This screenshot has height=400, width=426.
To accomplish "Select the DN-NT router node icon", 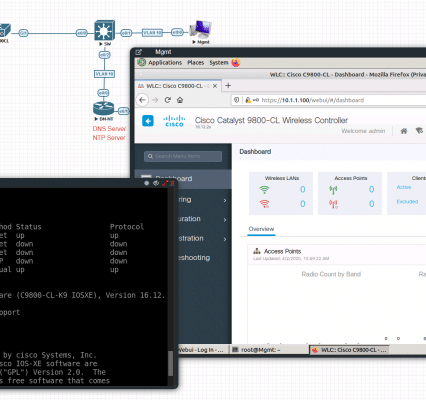I will 103,108.
